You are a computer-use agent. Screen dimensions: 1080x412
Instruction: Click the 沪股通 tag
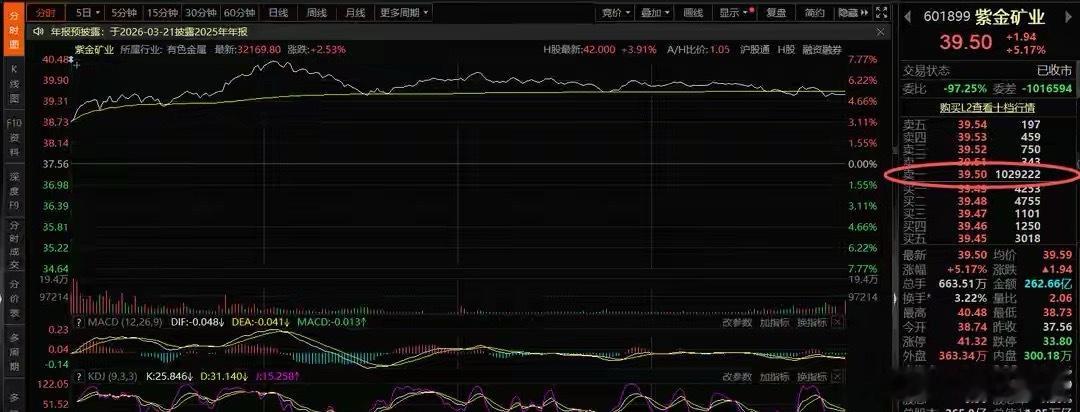coord(755,50)
